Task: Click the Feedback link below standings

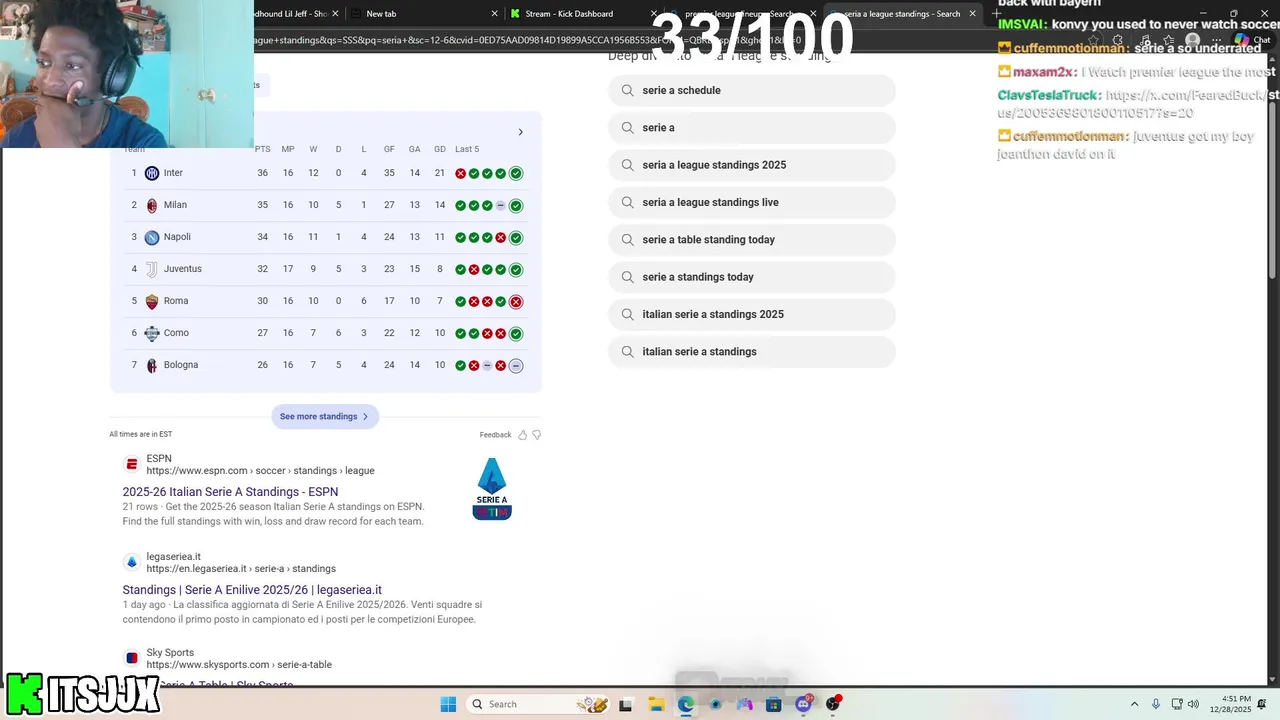Action: [x=495, y=435]
